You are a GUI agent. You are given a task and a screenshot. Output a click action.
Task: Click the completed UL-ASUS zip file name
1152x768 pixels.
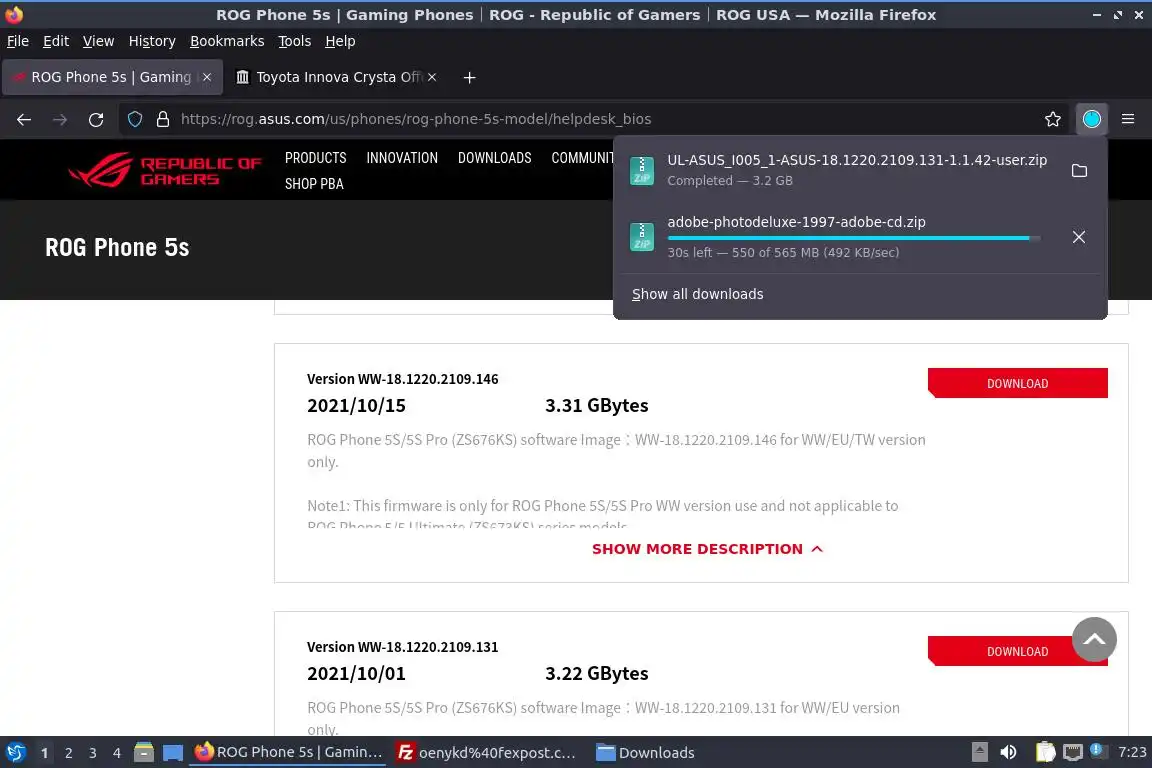tap(857, 159)
